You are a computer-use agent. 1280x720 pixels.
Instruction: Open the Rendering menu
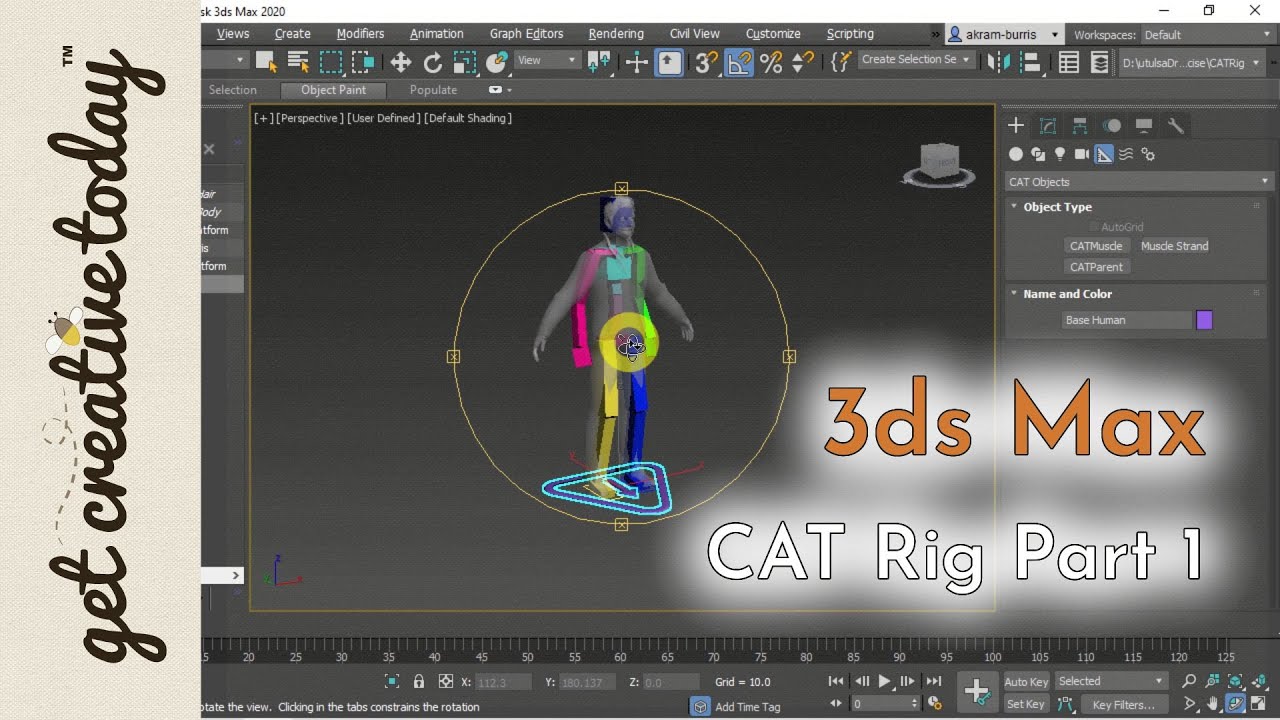pyautogui.click(x=616, y=34)
